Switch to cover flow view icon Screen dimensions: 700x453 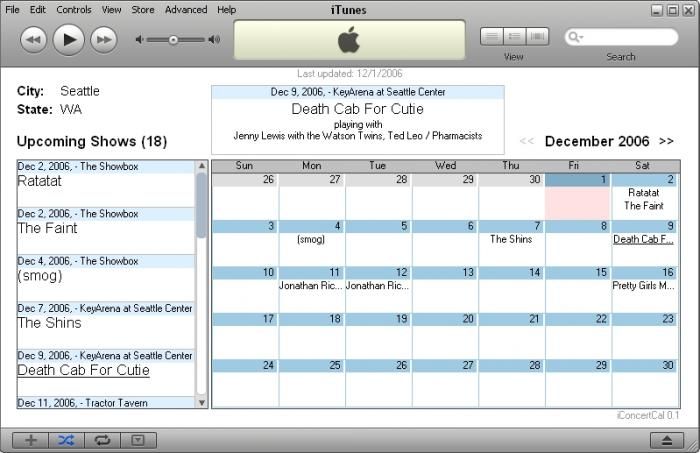538,37
